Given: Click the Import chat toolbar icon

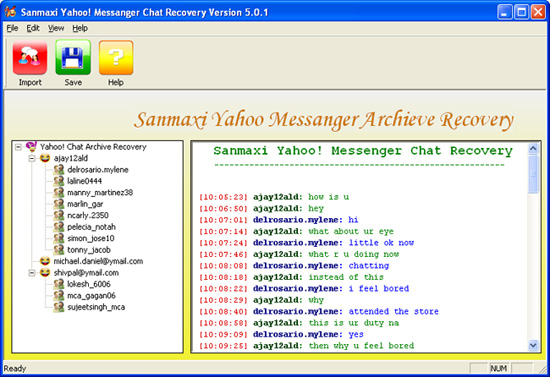Looking at the screenshot, I should (x=30, y=57).
